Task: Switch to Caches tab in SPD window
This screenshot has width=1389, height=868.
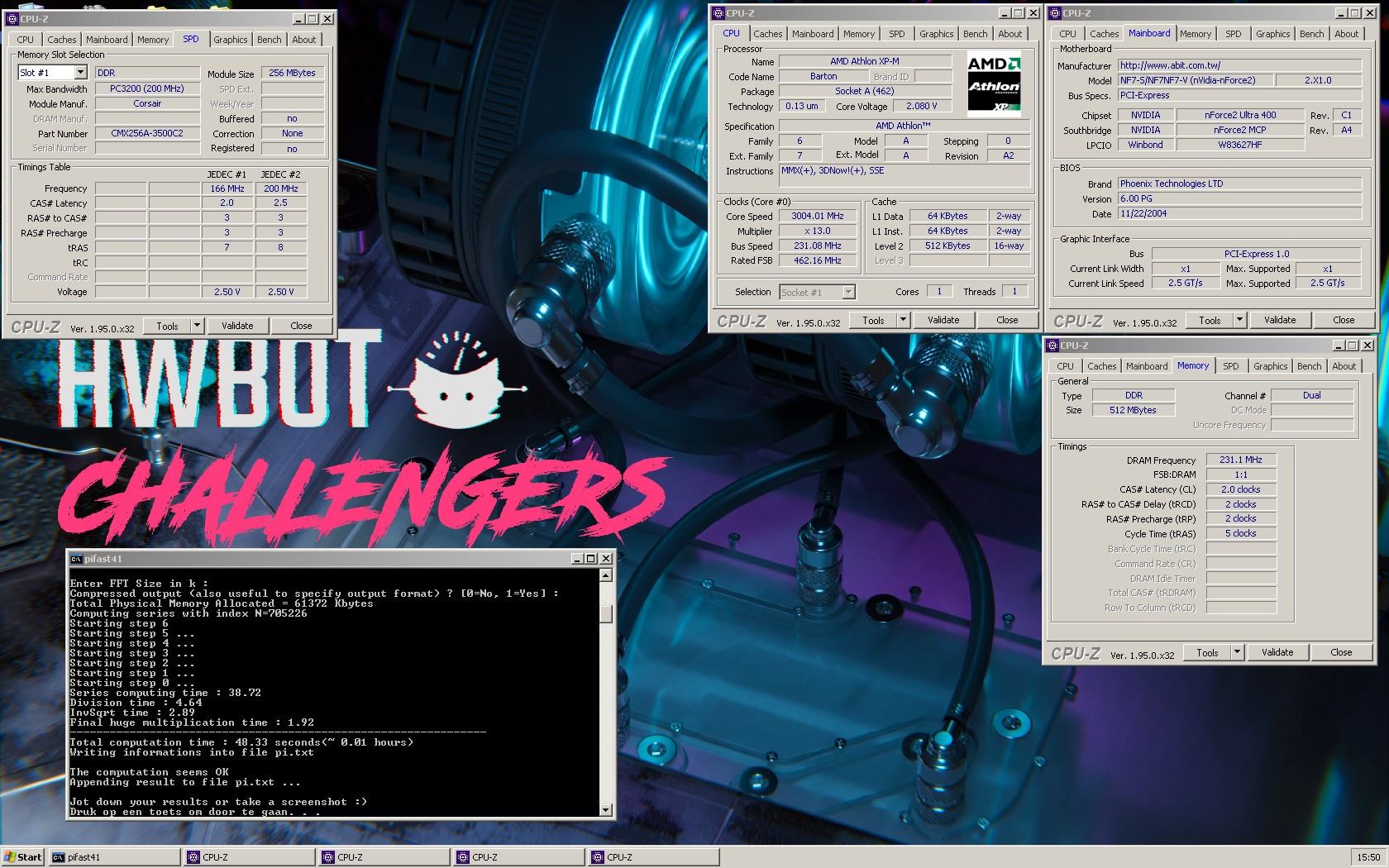Action: (61, 40)
